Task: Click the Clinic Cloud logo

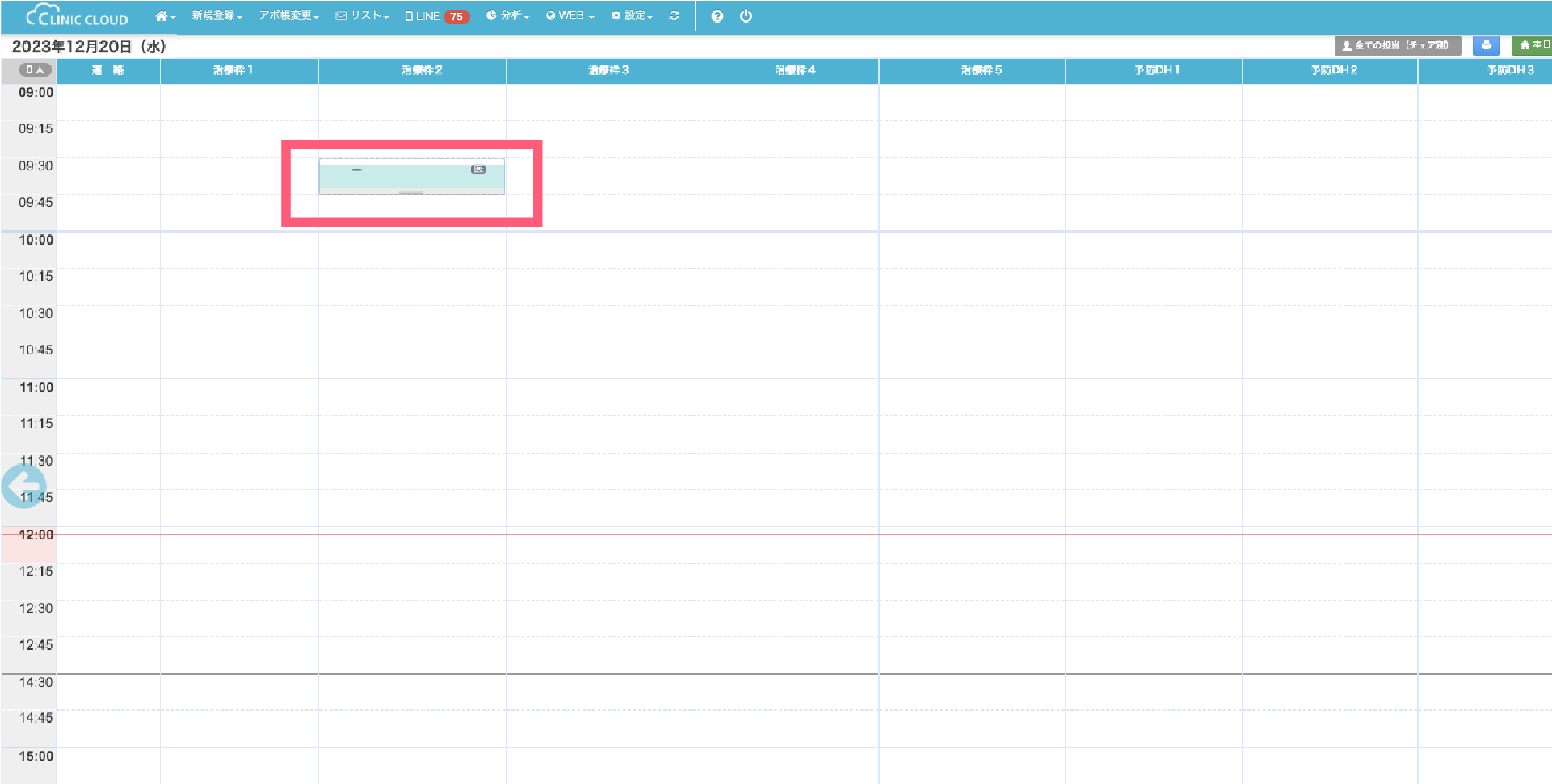Action: click(x=77, y=16)
